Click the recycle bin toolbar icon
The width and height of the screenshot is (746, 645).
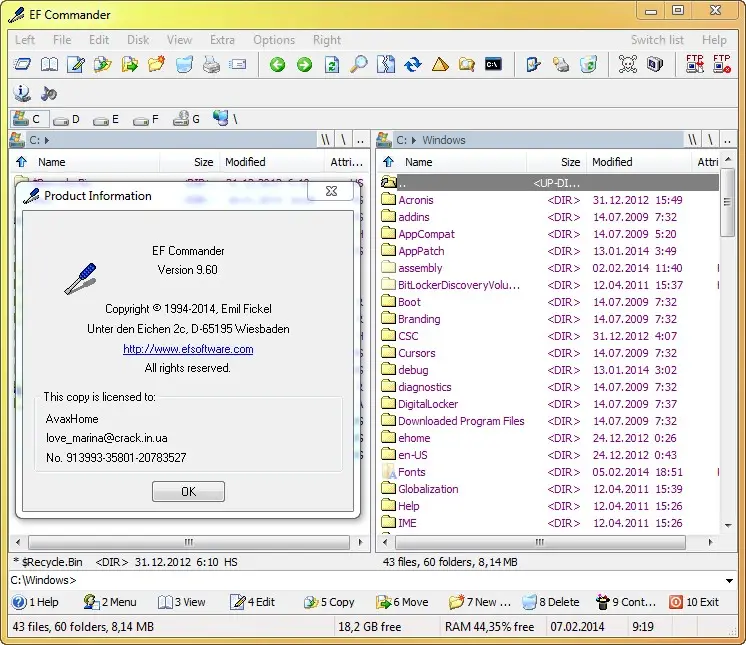[588, 64]
